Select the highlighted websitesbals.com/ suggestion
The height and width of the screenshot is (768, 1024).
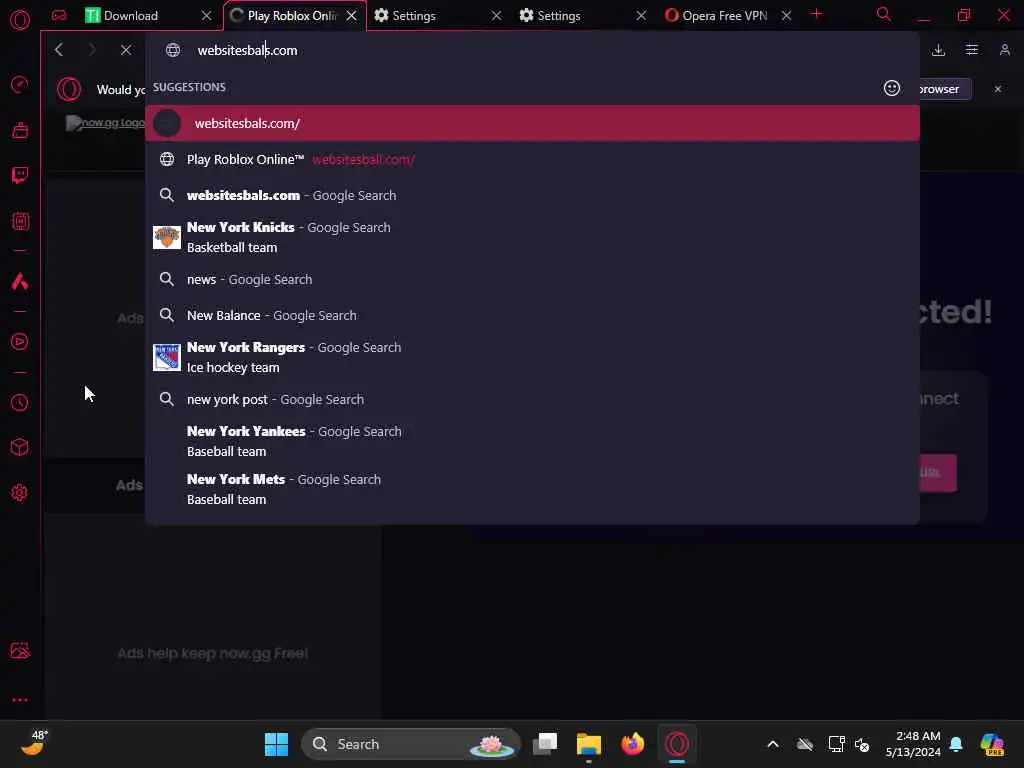532,123
